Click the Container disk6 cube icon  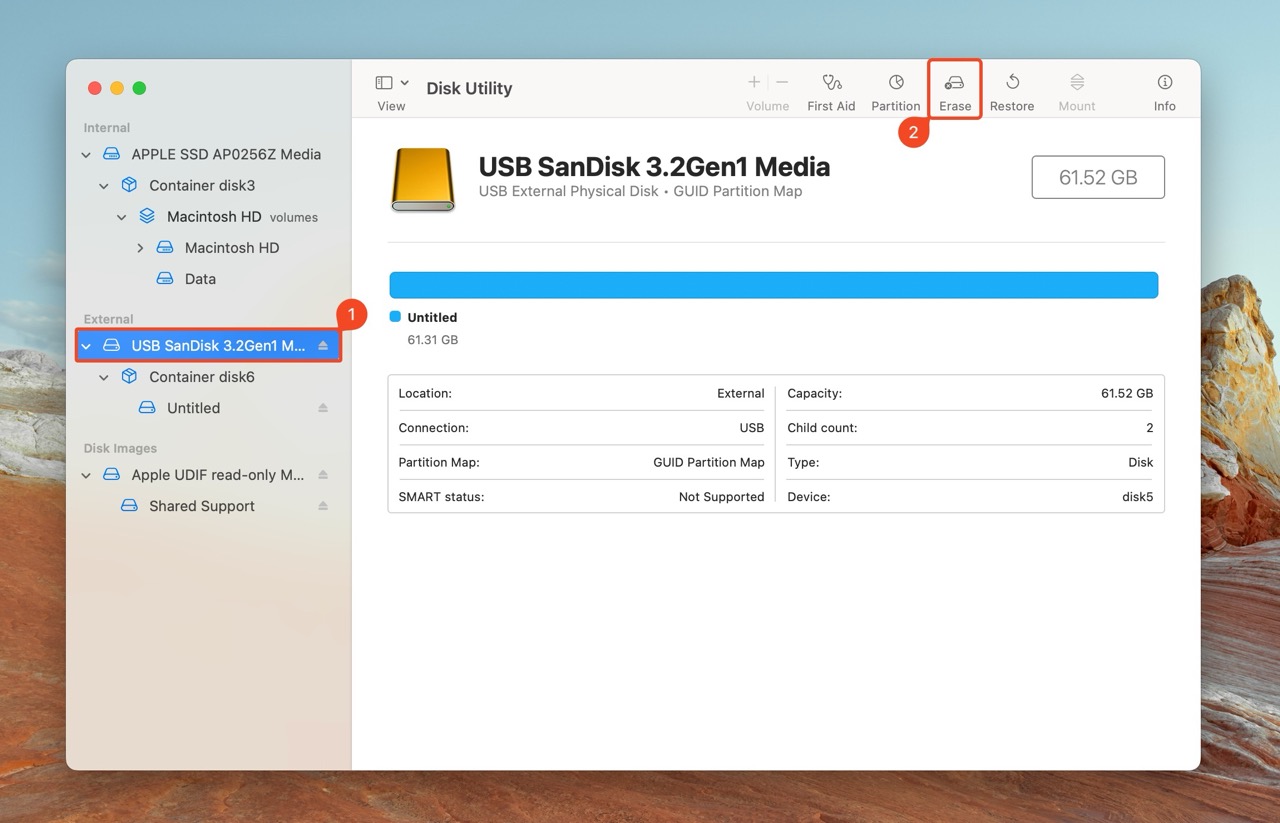click(x=129, y=377)
